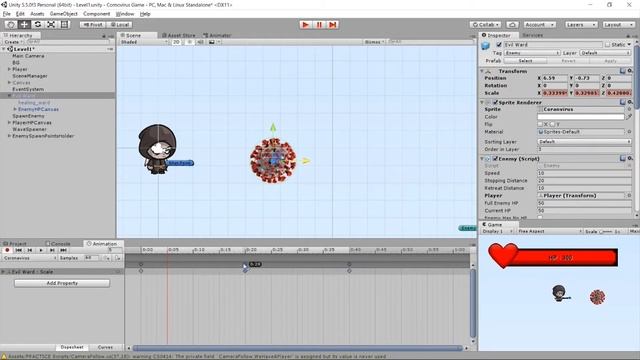The image size is (640, 360).
Task: Open the Account dropdown
Action: coord(540,25)
